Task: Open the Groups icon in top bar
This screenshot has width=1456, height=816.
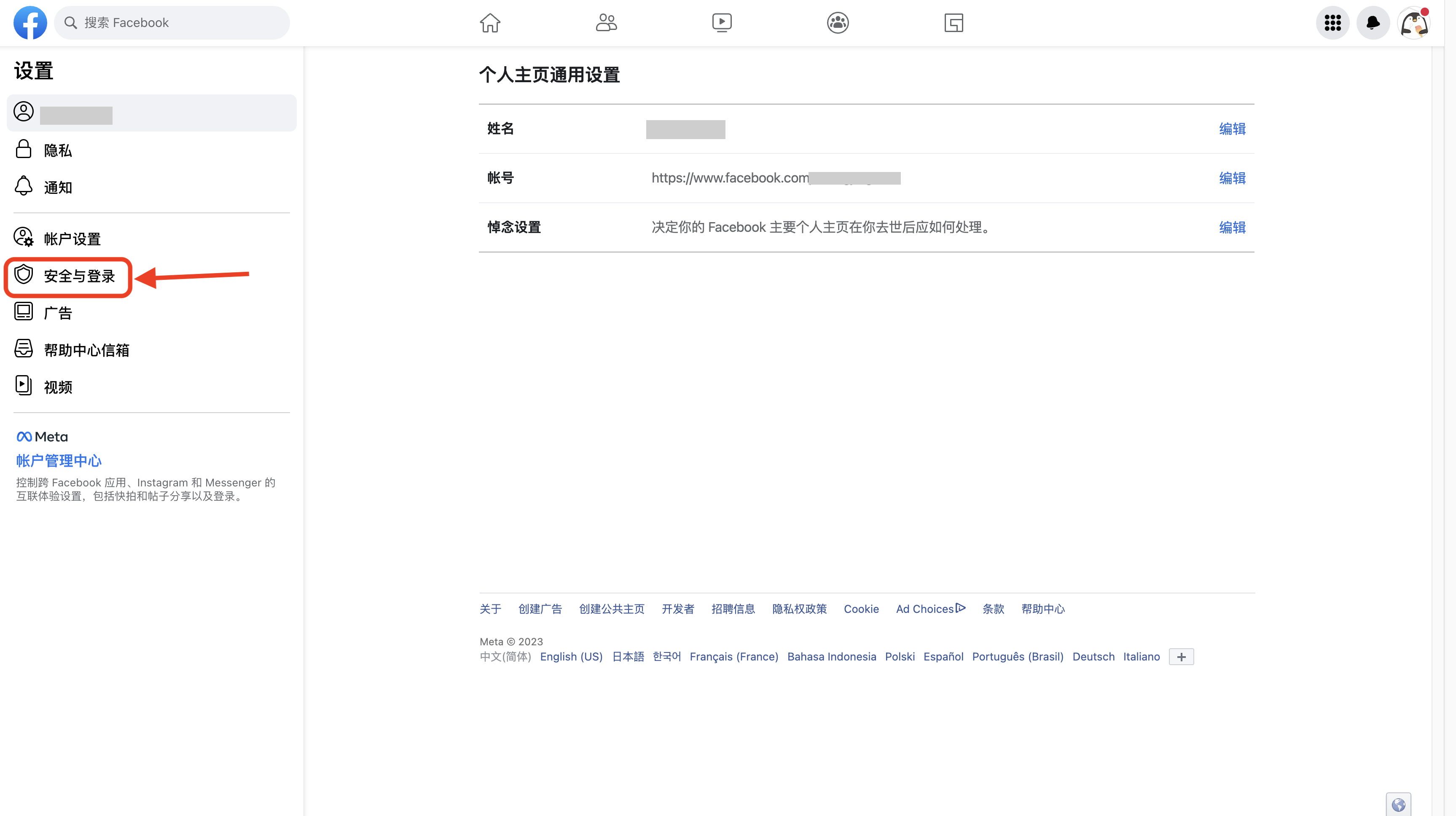Action: pos(838,23)
